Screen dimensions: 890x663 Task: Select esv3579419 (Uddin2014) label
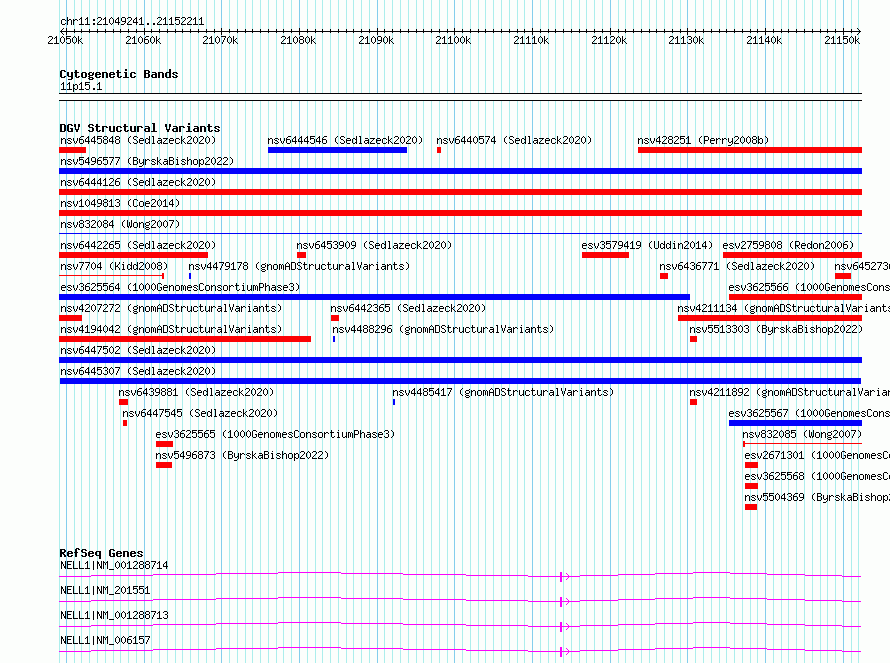tap(647, 245)
